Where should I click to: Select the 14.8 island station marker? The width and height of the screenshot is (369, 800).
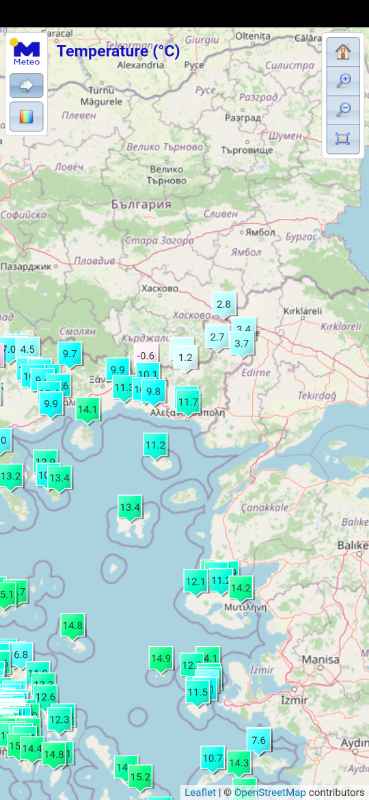pyautogui.click(x=72, y=626)
